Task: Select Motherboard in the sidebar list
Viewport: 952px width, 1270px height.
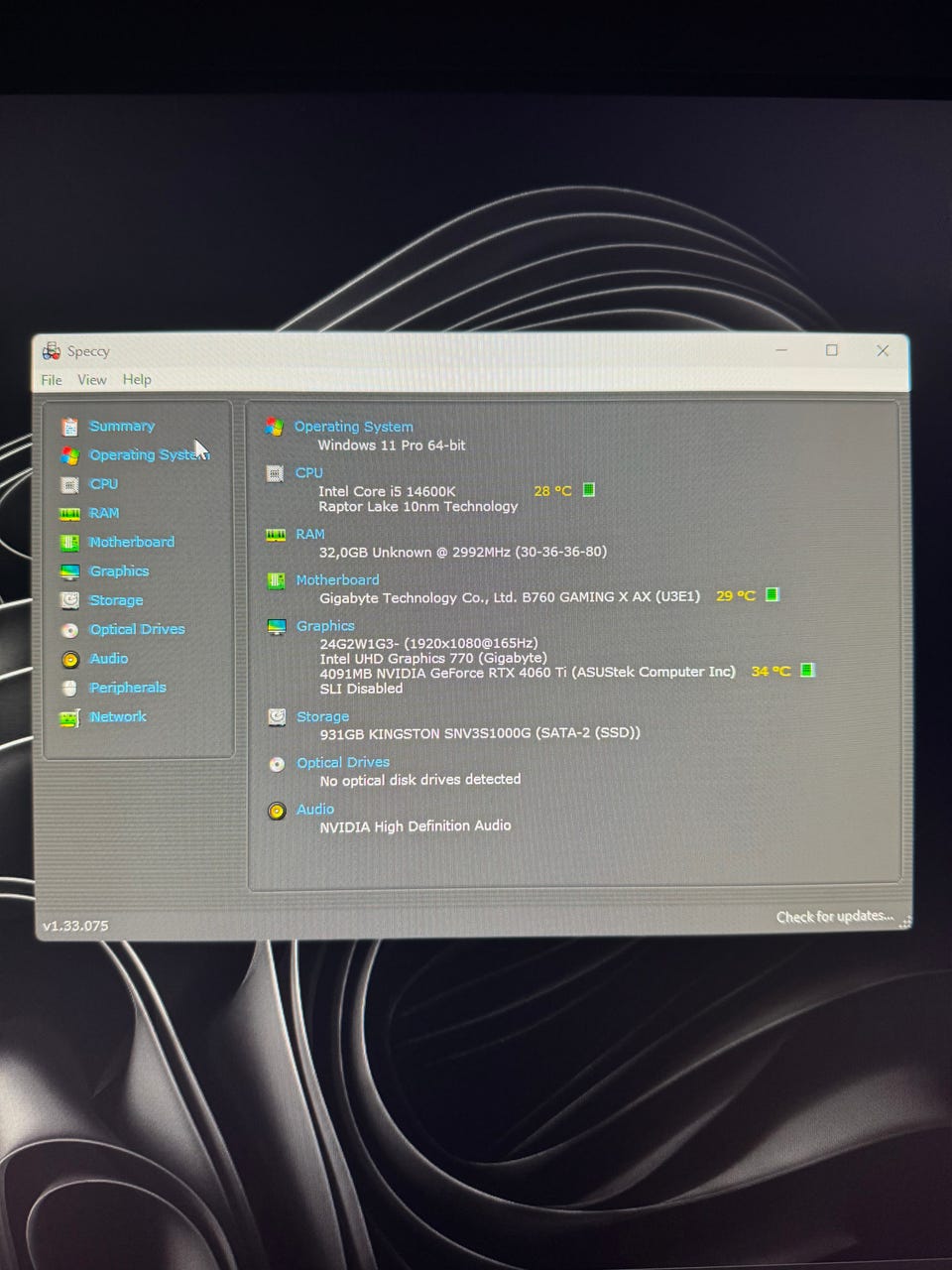Action: click(x=132, y=542)
